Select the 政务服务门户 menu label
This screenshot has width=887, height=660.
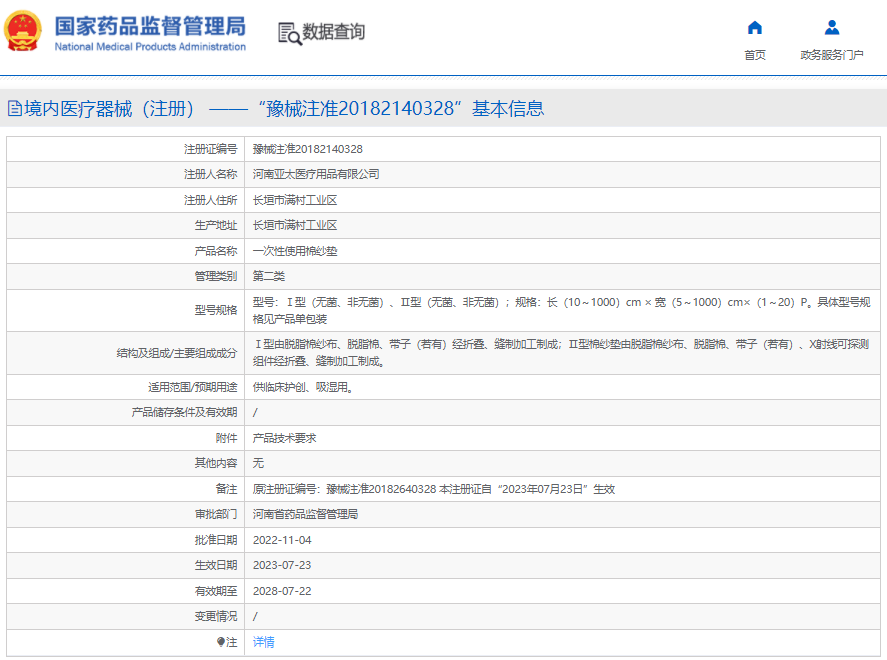[x=832, y=55]
